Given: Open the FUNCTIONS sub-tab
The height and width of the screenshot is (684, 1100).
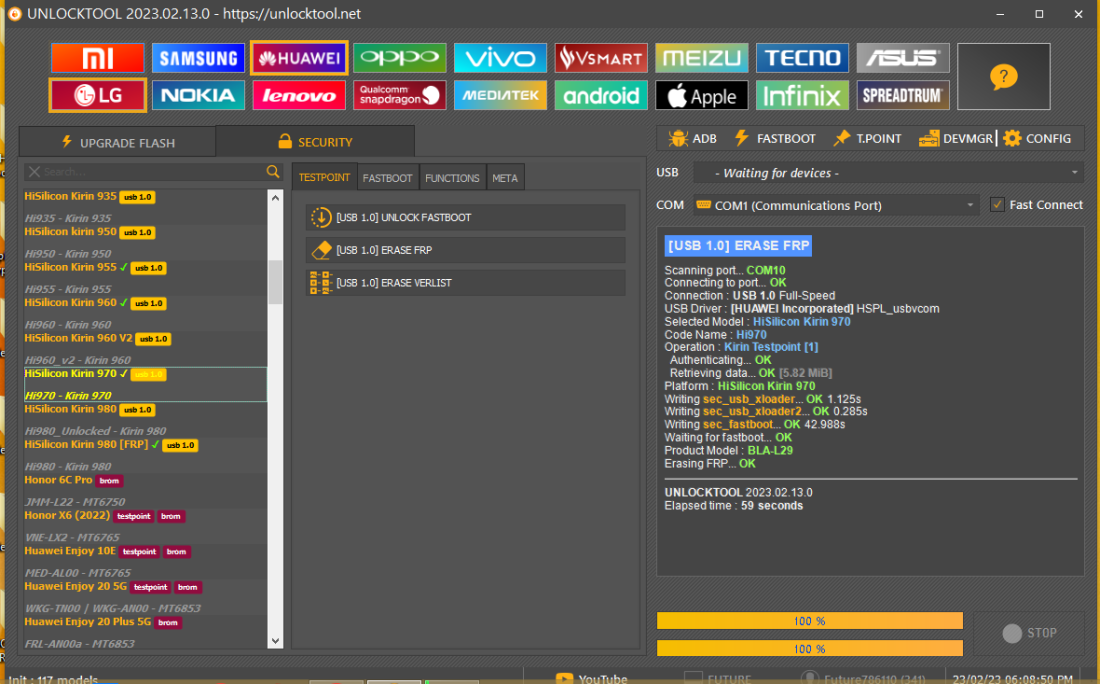Looking at the screenshot, I should click(452, 178).
